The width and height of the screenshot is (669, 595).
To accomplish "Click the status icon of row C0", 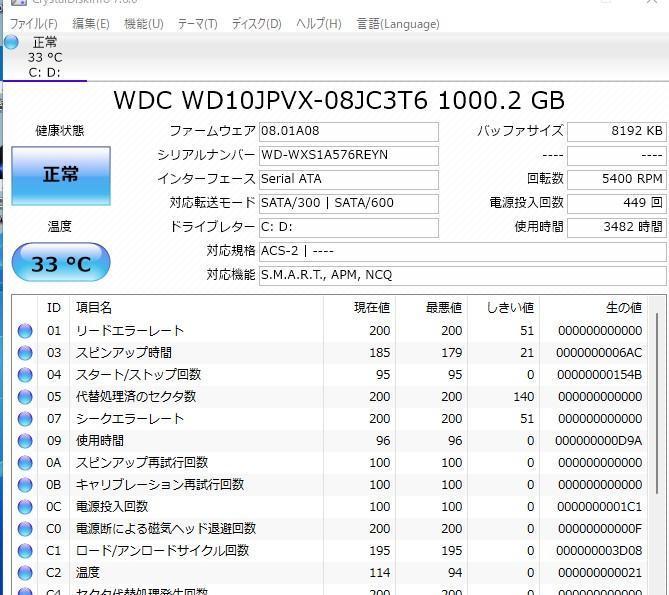I will (25, 529).
